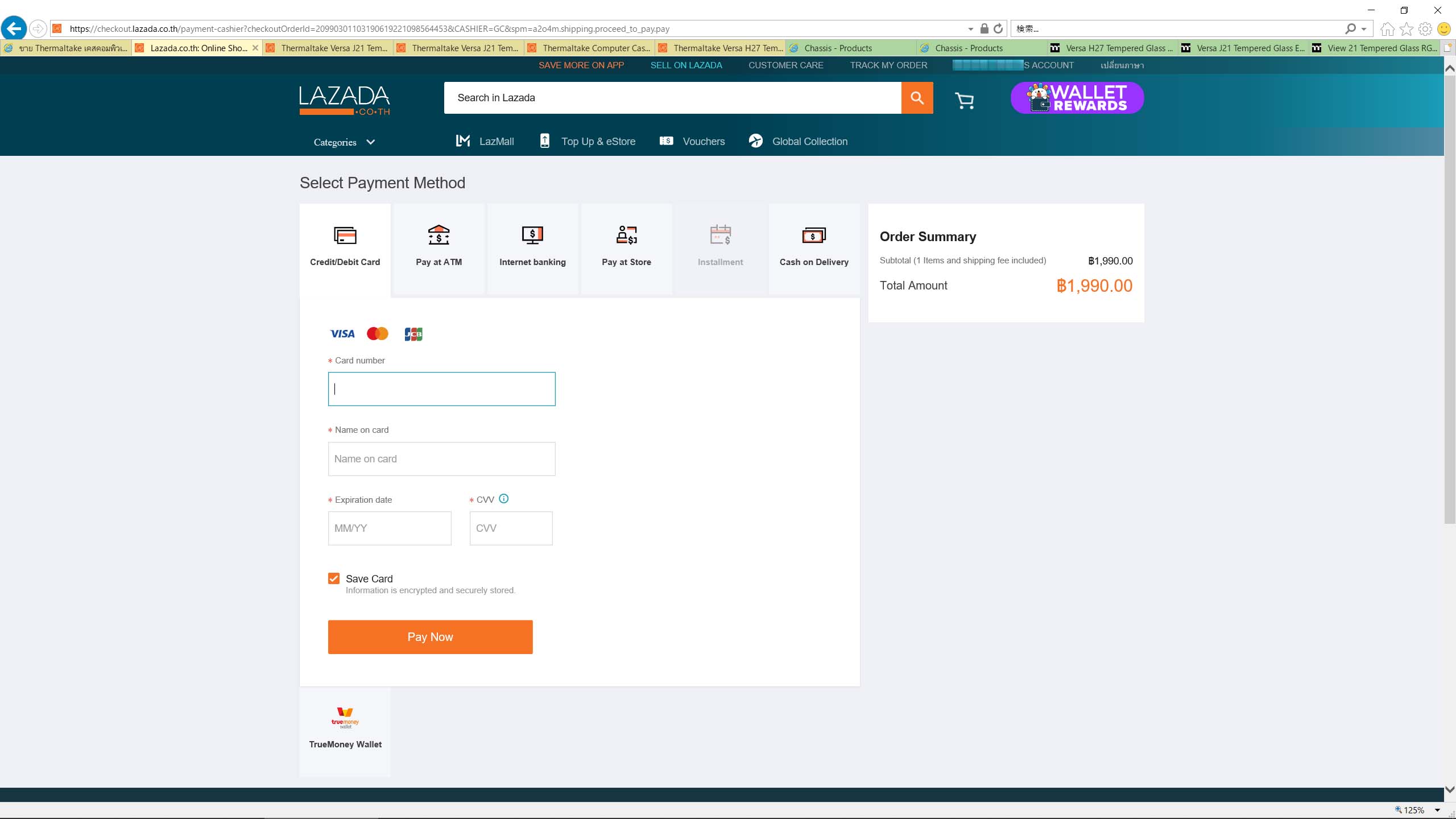Click the orange Lazada search button

(x=917, y=98)
